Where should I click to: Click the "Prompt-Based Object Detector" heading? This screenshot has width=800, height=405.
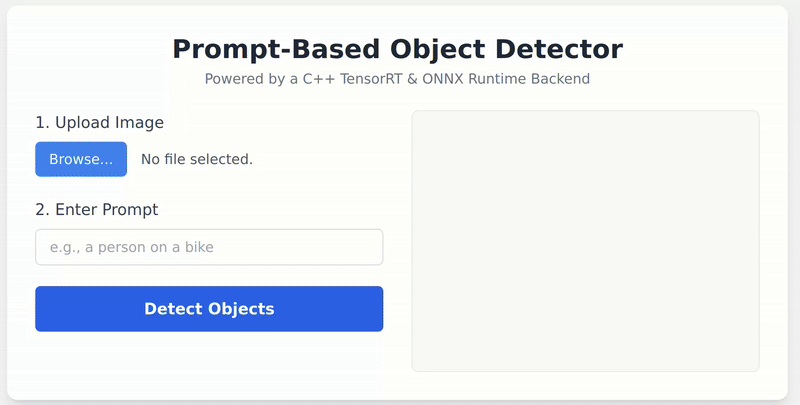[x=397, y=49]
